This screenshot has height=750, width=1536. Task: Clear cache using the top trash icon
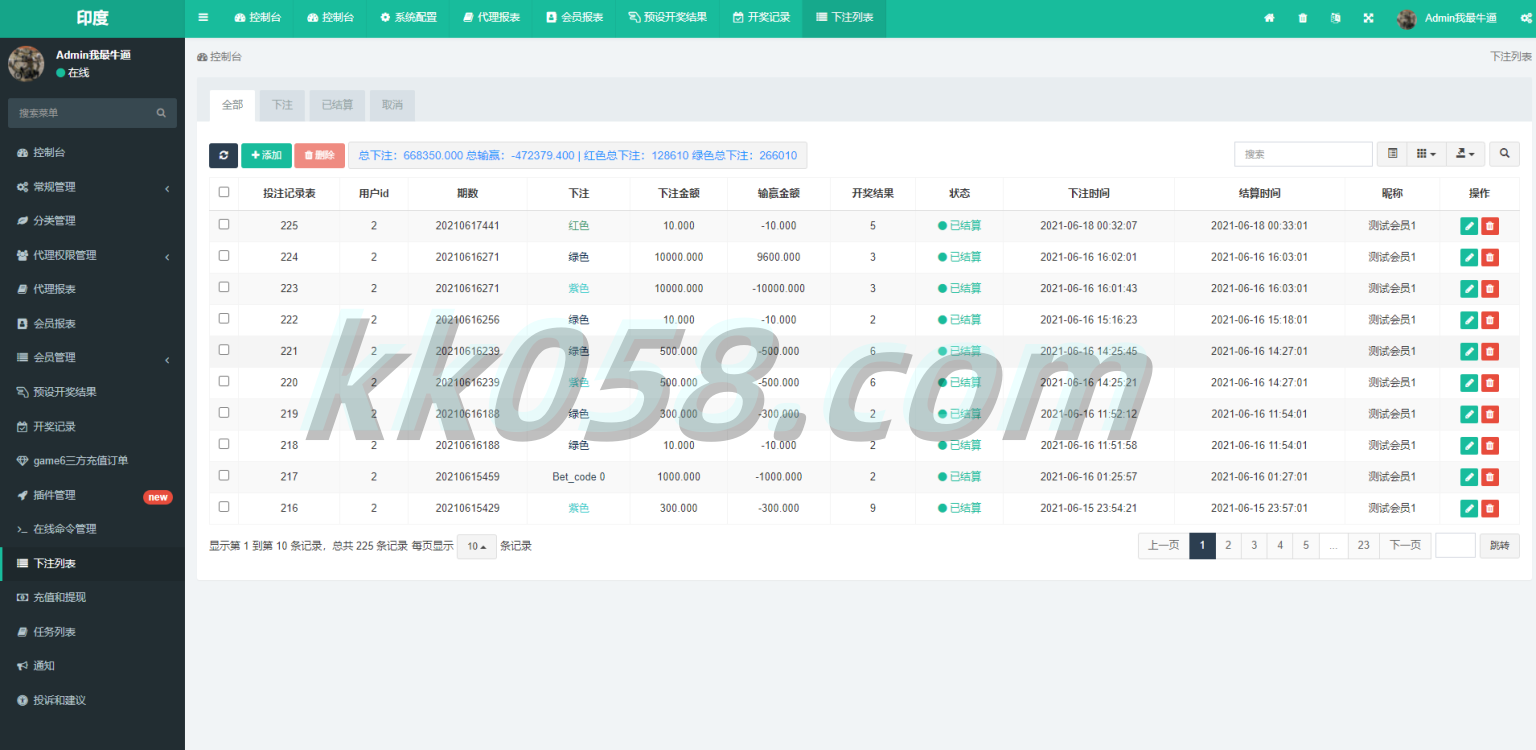pos(1302,18)
